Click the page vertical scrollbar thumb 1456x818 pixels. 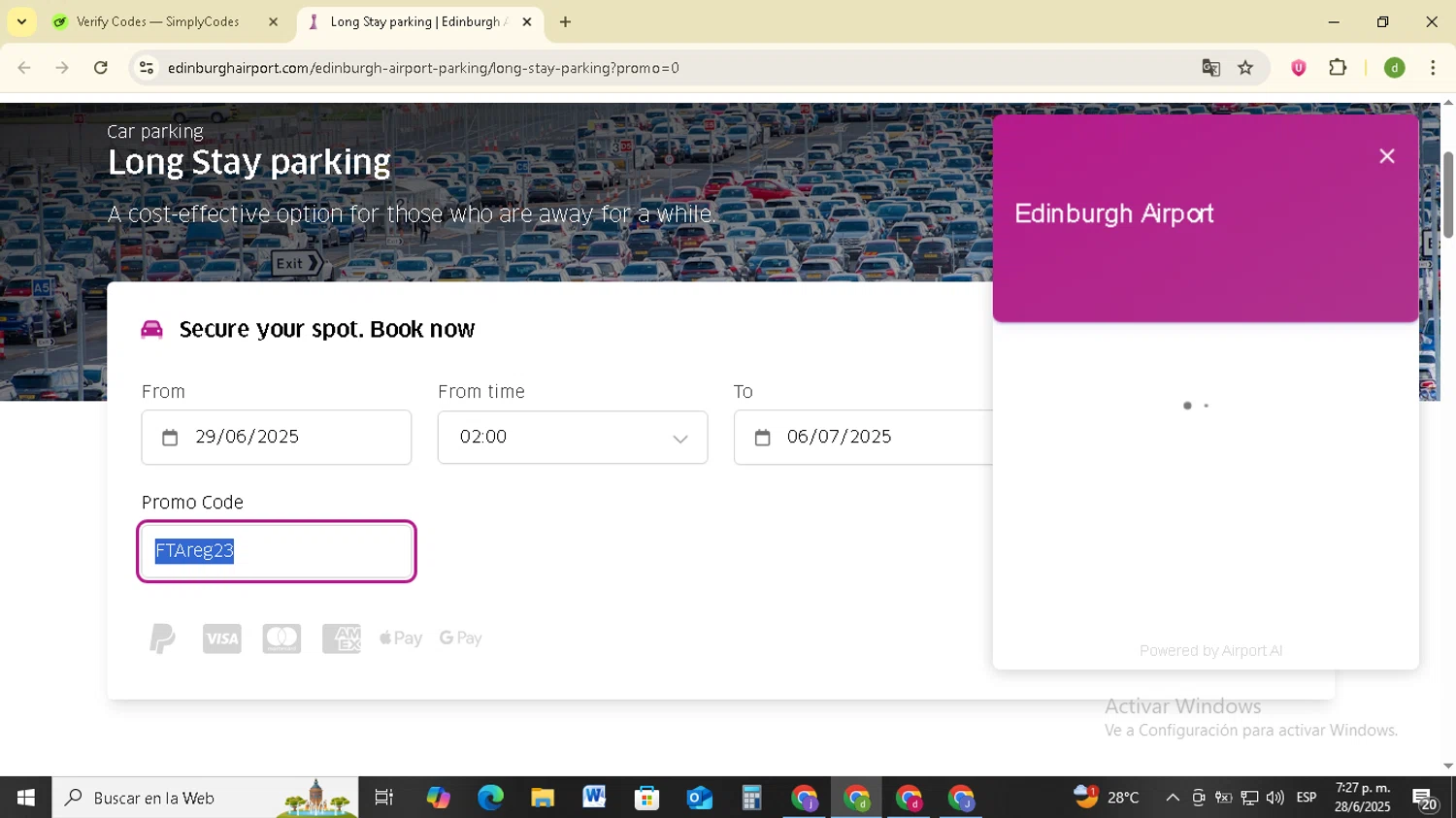[1447, 194]
